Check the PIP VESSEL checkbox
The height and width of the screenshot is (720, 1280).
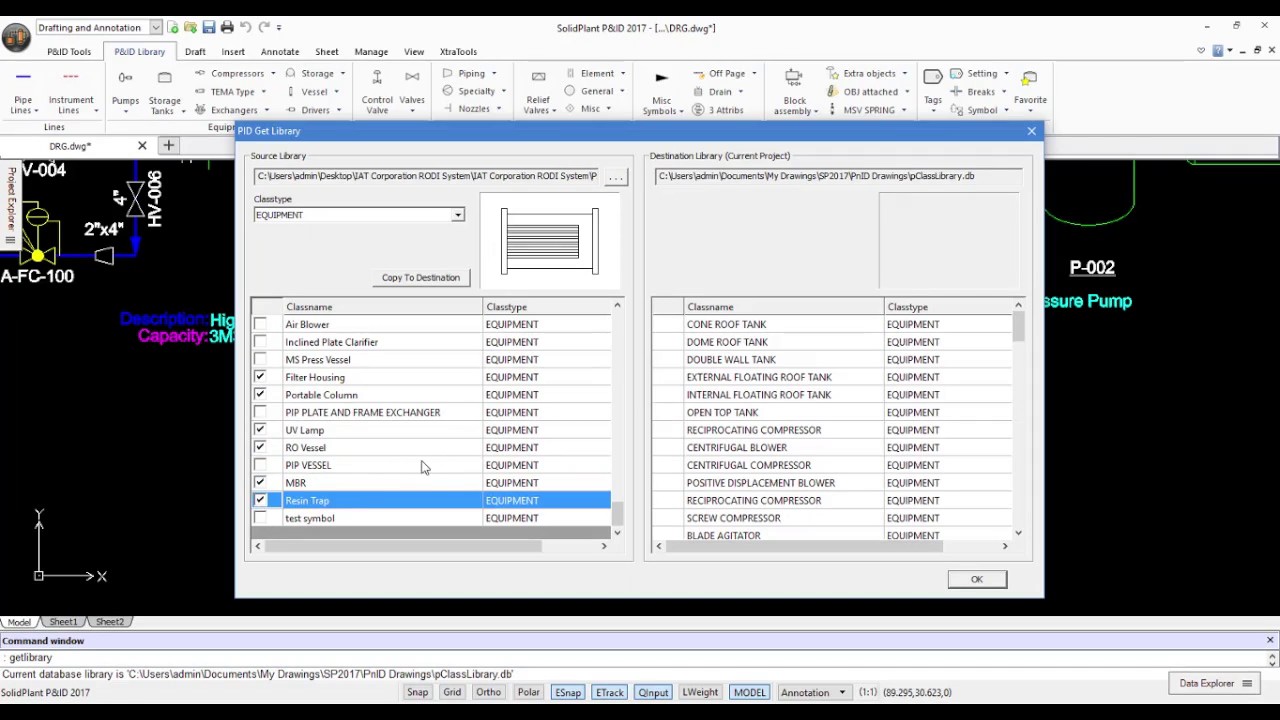(x=260, y=465)
